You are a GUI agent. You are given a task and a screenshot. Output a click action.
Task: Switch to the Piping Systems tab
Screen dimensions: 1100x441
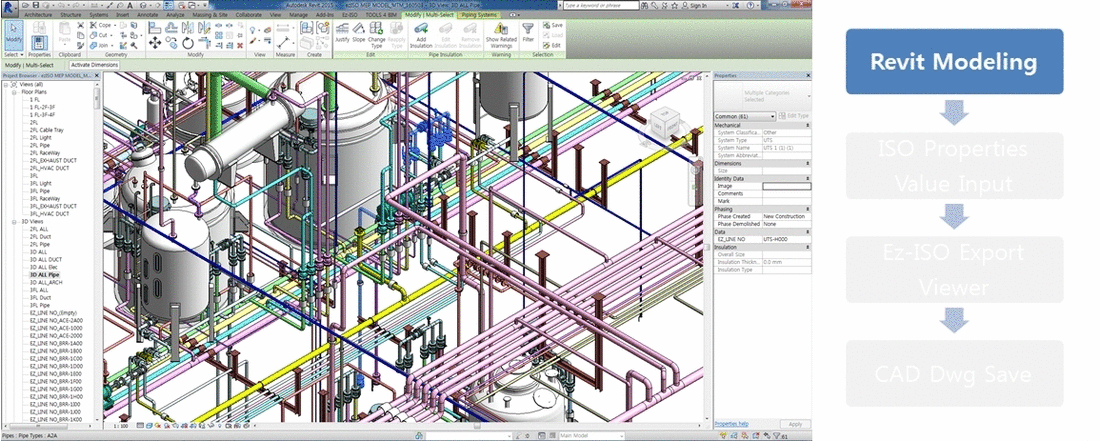pyautogui.click(x=478, y=15)
